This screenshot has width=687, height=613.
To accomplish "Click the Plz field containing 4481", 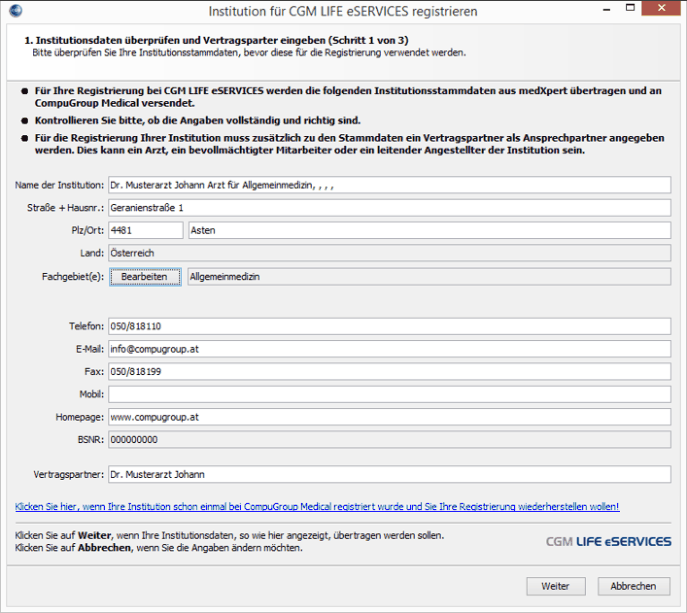I will [x=146, y=230].
